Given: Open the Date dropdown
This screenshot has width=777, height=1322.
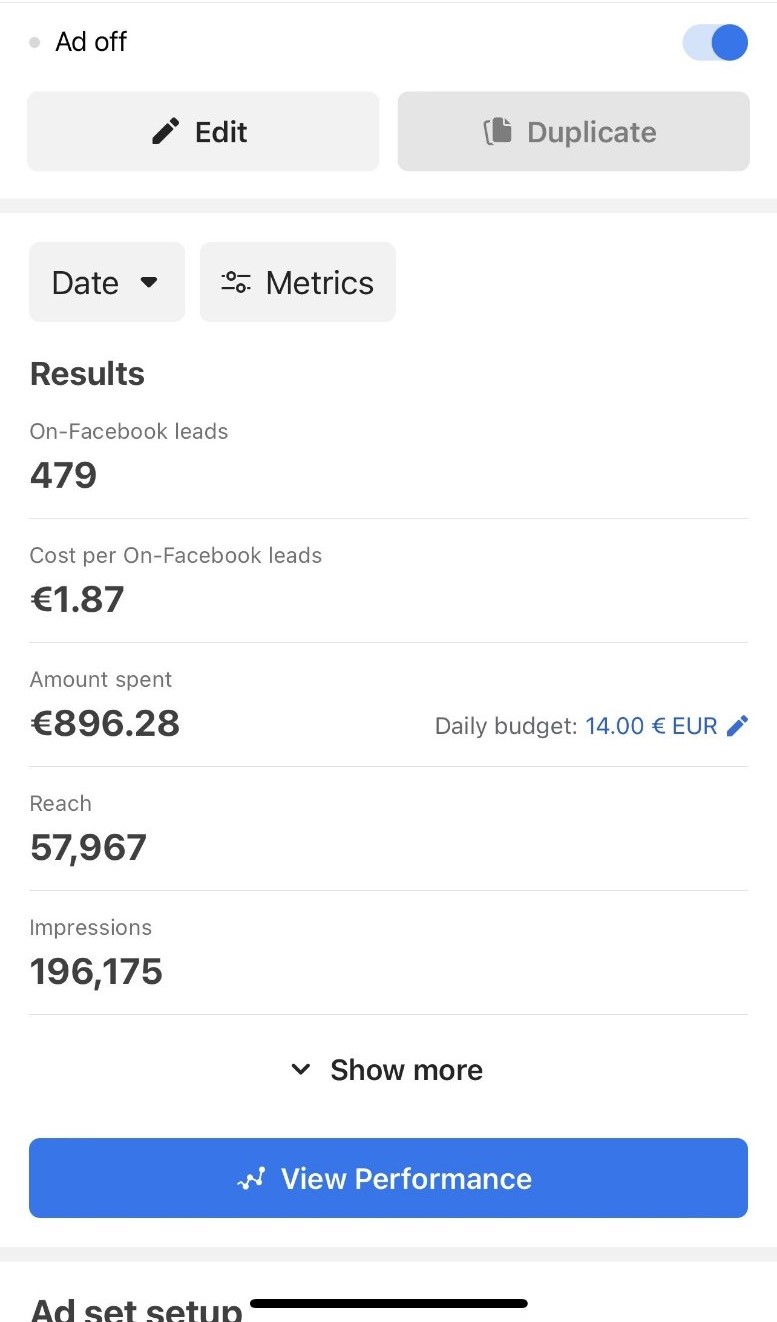Looking at the screenshot, I should click(x=106, y=283).
